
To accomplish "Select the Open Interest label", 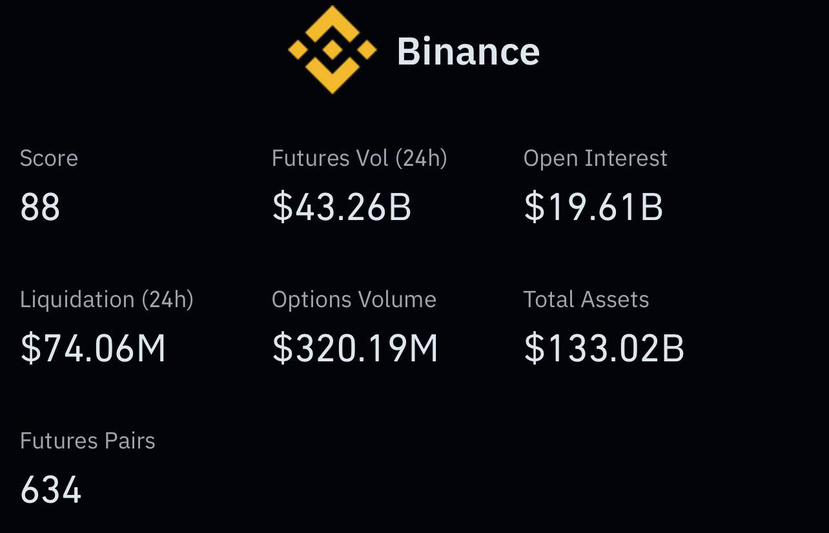I will click(x=595, y=158).
